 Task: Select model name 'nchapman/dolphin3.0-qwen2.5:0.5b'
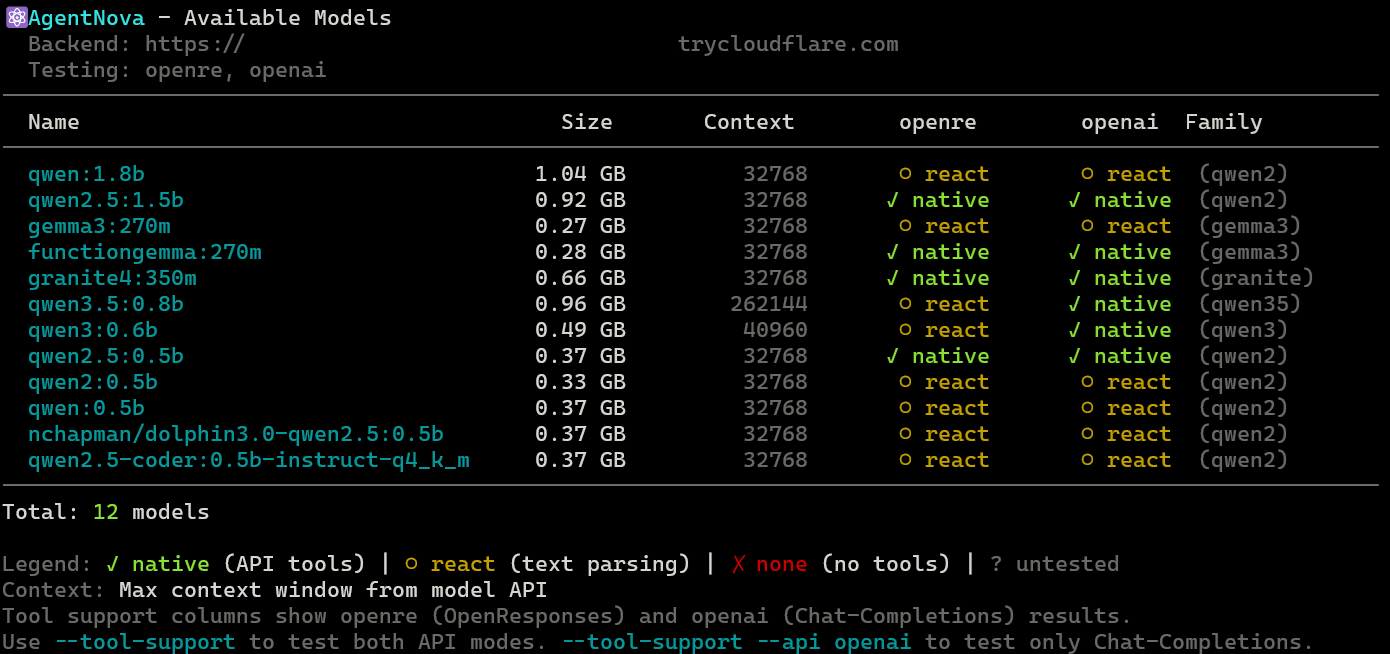236,434
